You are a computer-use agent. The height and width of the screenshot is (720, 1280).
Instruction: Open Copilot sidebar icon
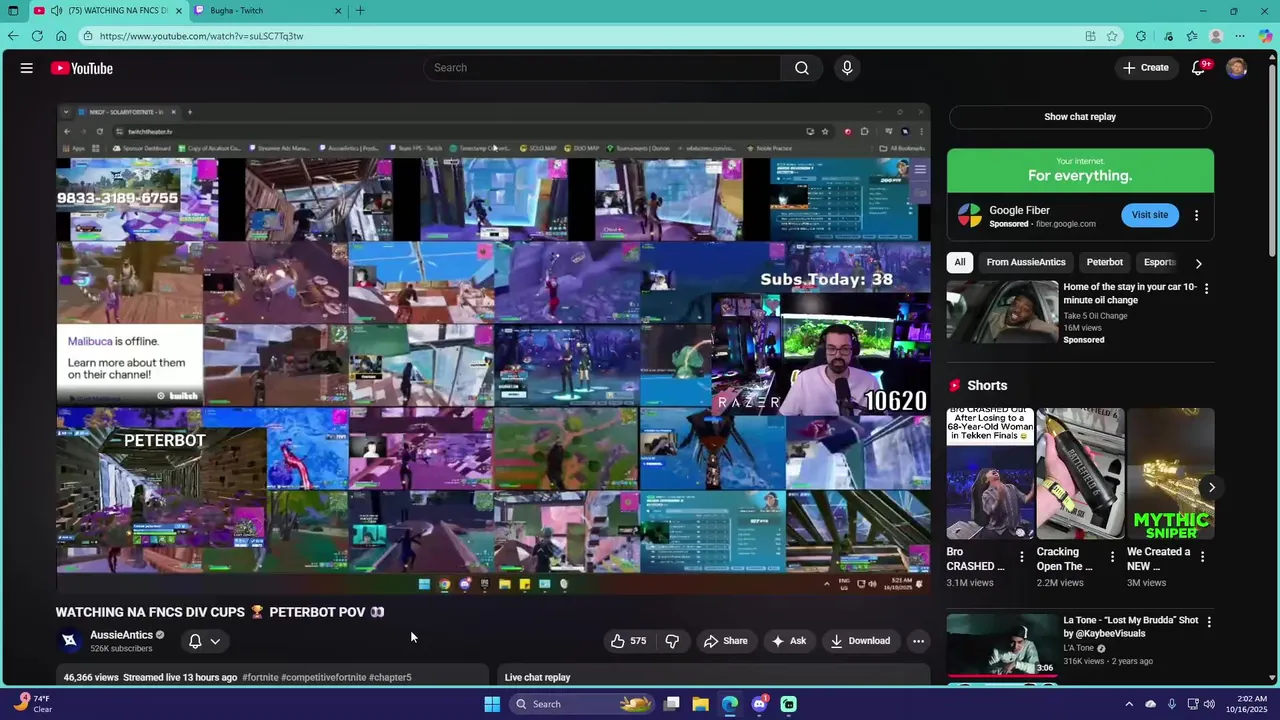[1265, 36]
